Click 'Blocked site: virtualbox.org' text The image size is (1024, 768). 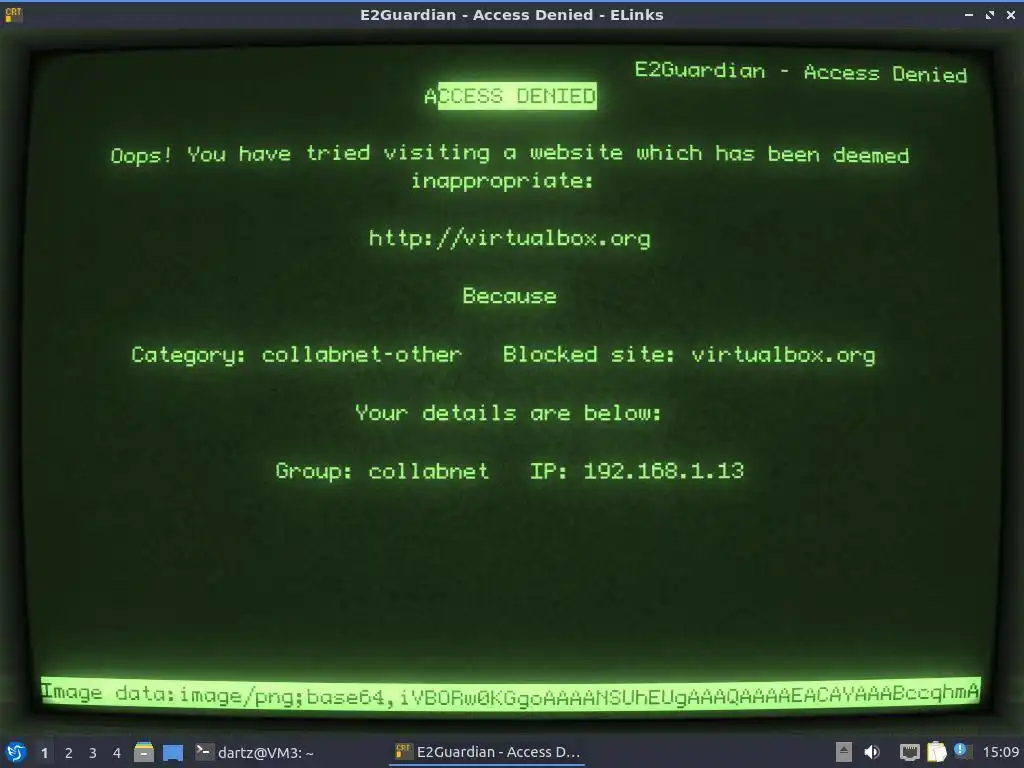click(x=689, y=355)
